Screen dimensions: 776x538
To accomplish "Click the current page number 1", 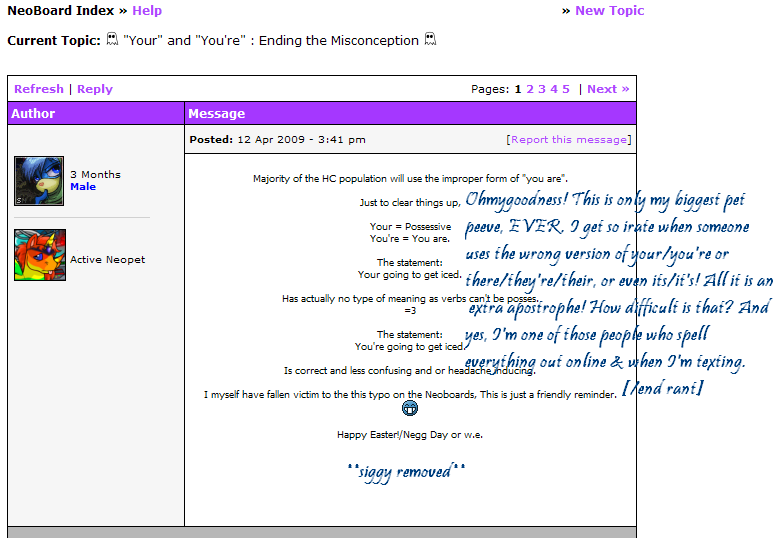I will click(518, 89).
